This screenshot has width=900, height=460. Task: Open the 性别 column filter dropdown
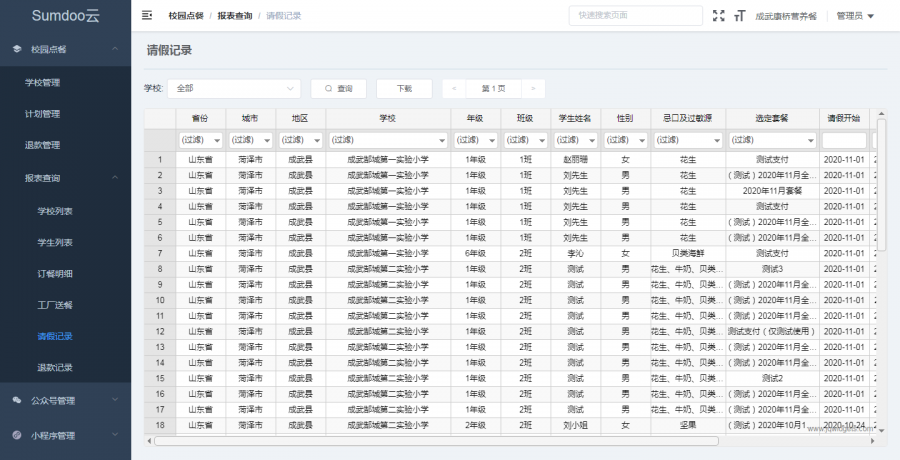[x=626, y=140]
